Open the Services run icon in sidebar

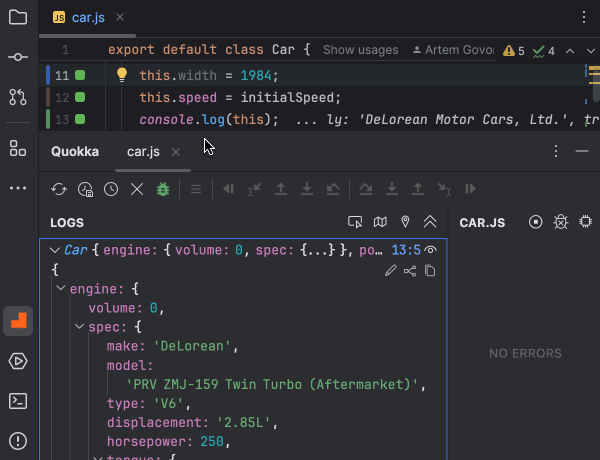coord(18,361)
